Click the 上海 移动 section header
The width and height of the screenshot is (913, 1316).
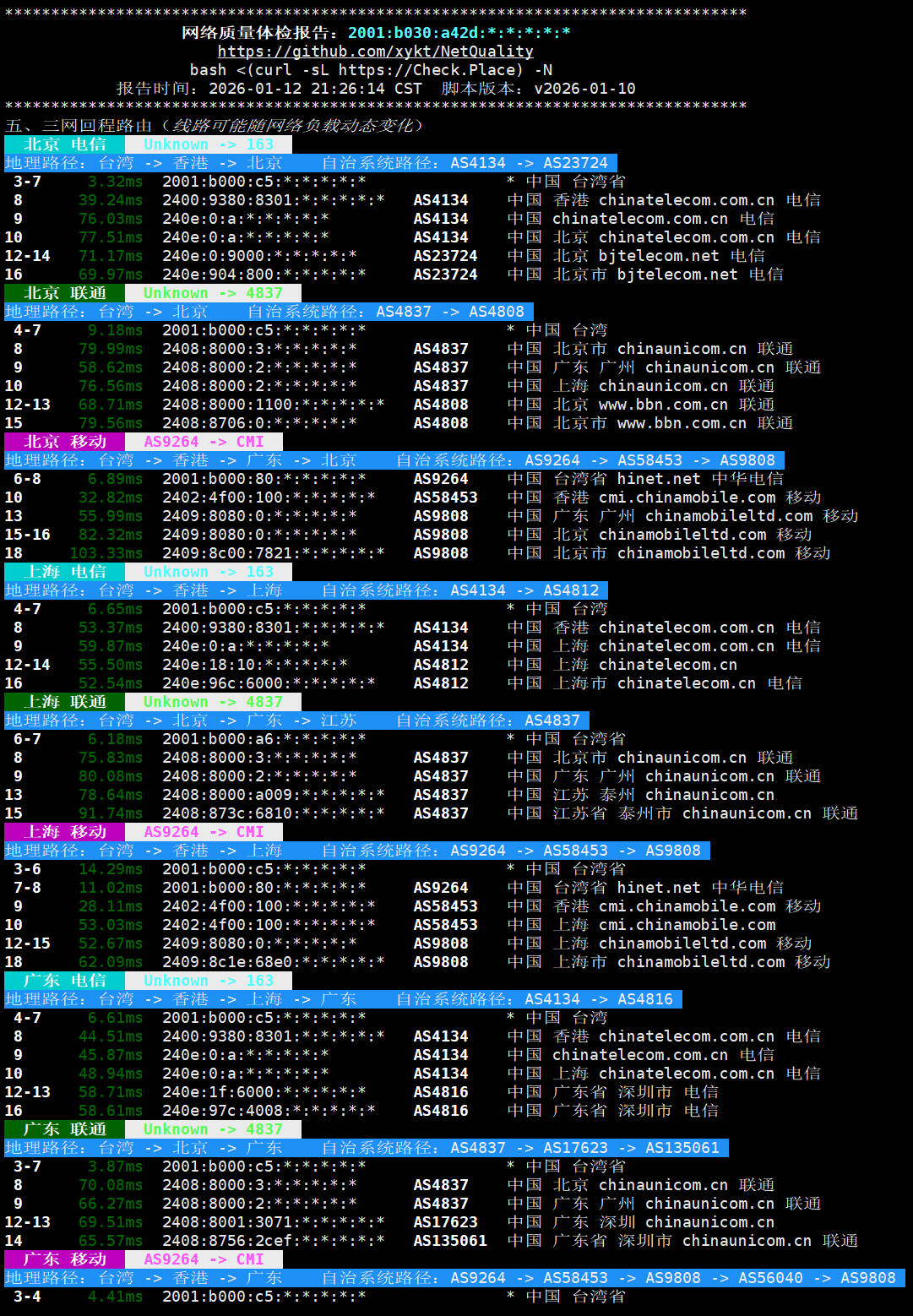point(64,832)
